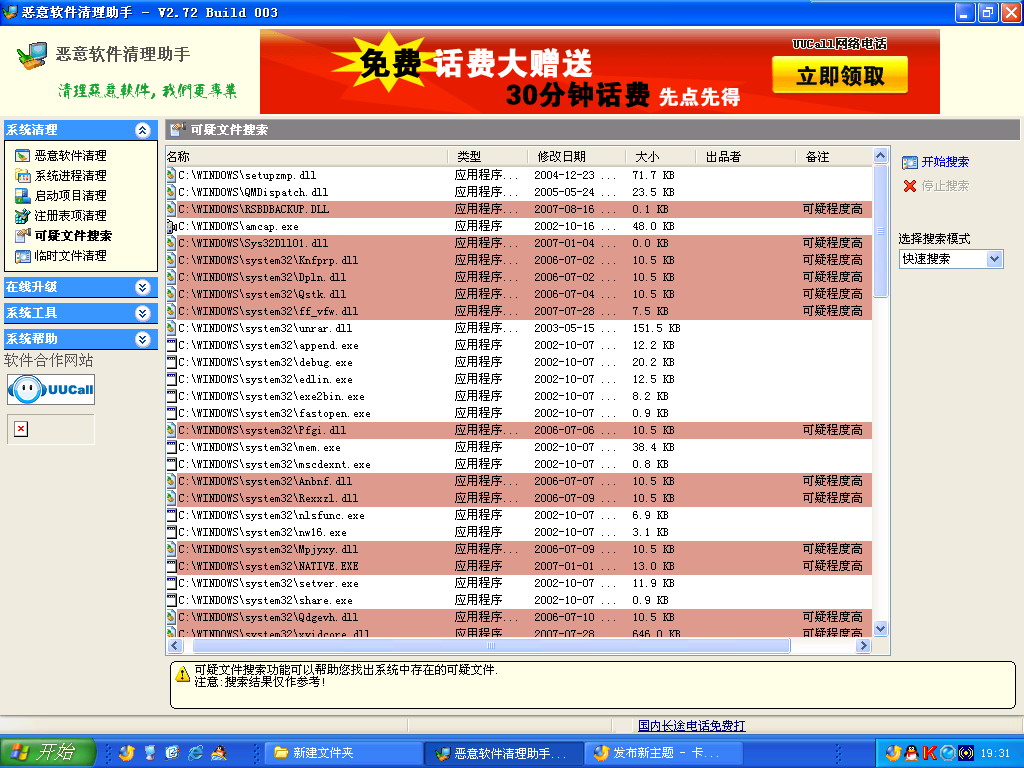Select row C:\WINDOWS\RSBDBACKUP.DLL

519,209
